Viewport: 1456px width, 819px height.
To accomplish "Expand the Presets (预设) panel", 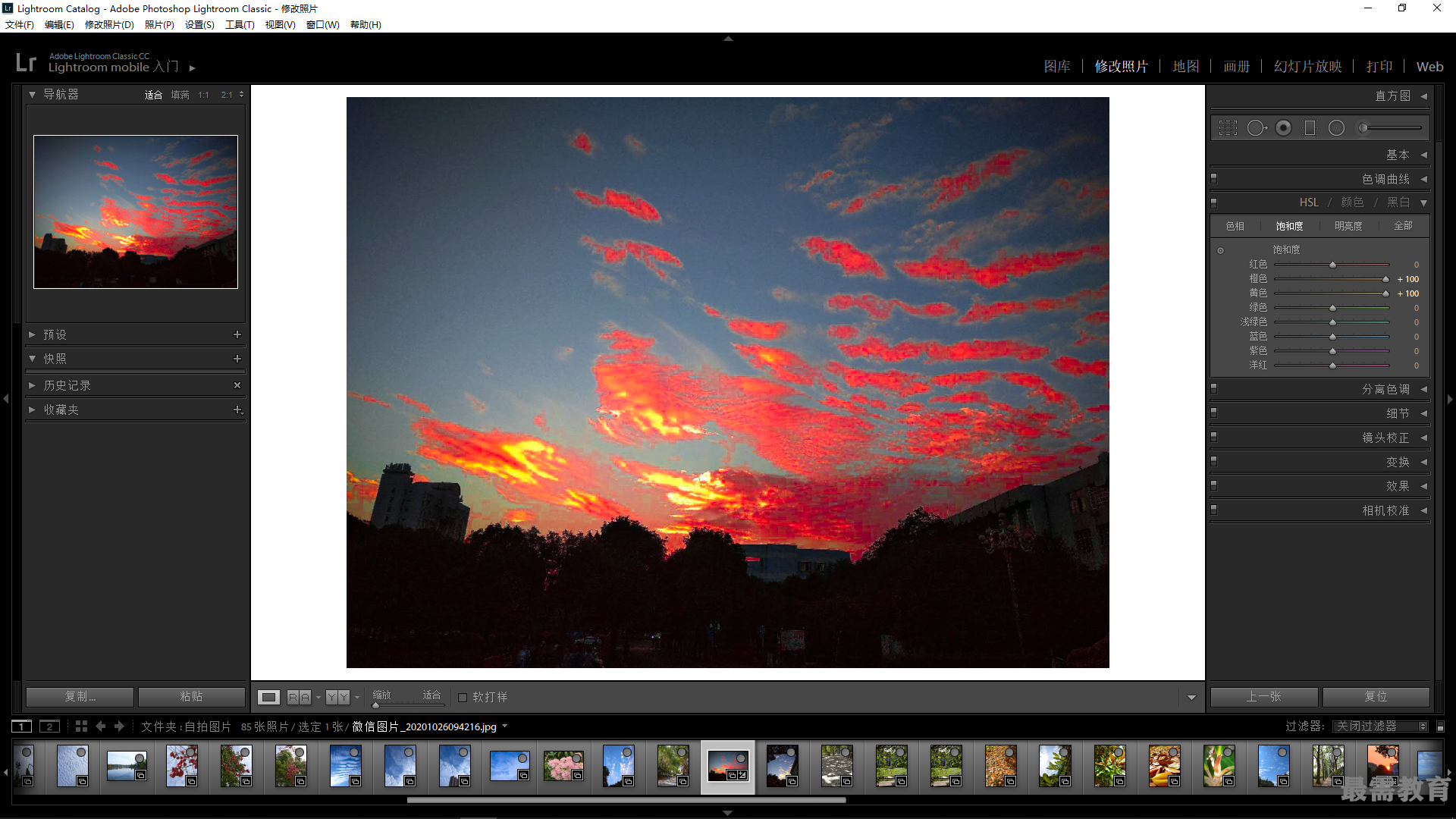I will (32, 334).
